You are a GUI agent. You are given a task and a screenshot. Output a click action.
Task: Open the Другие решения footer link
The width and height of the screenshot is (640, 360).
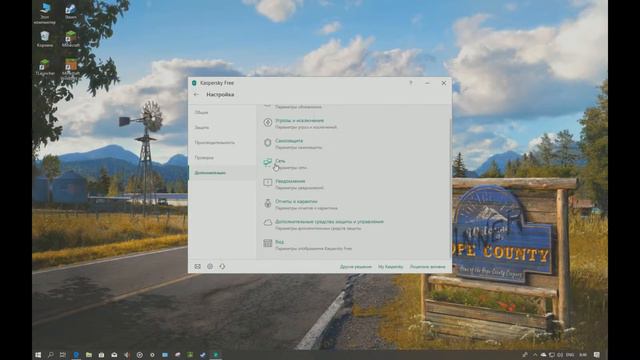(356, 267)
